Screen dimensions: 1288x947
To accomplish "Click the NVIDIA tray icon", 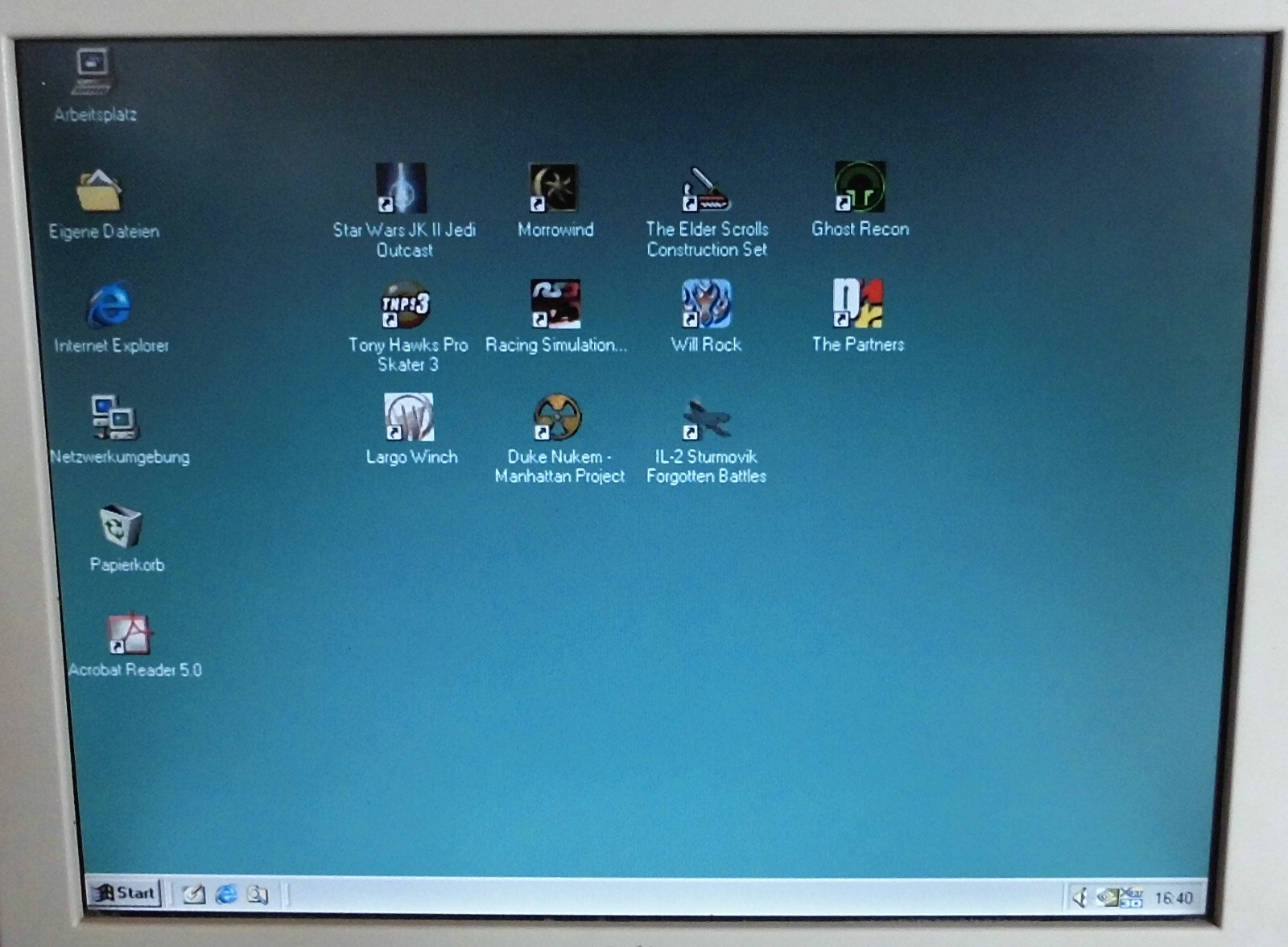I will (1107, 896).
